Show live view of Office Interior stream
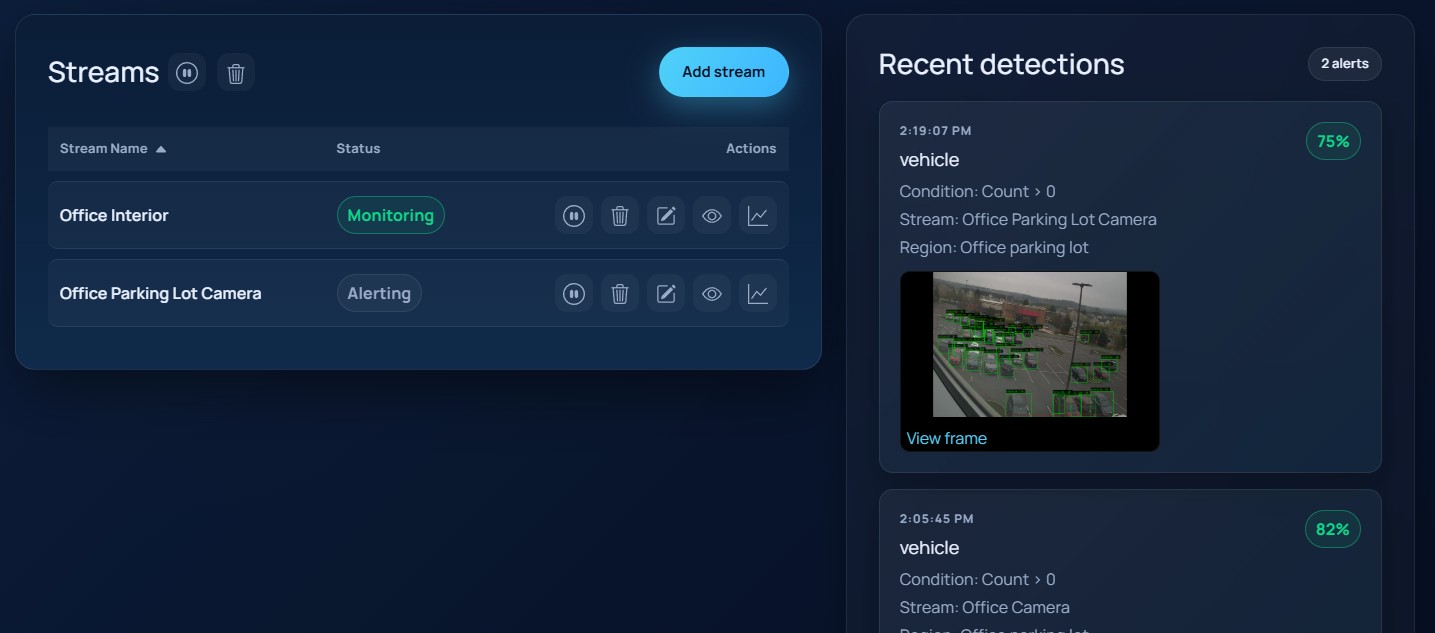This screenshot has height=633, width=1435. pyautogui.click(x=712, y=215)
